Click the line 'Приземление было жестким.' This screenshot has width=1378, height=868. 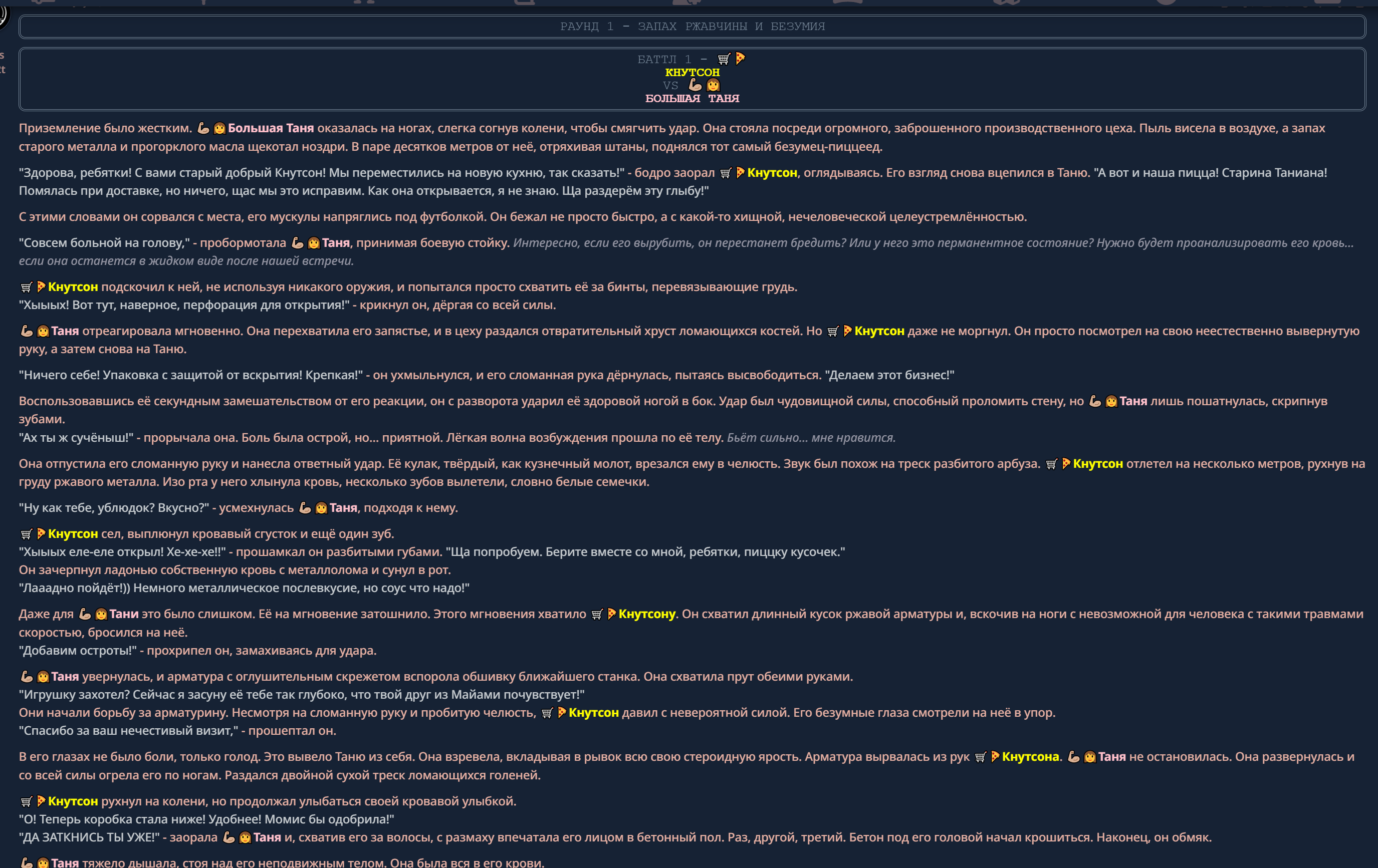click(x=105, y=128)
